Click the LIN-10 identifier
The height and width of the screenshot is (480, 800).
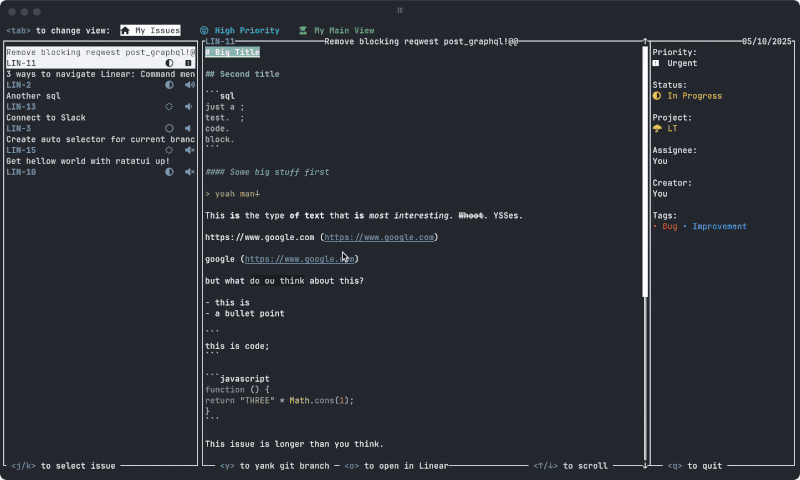(x=21, y=172)
